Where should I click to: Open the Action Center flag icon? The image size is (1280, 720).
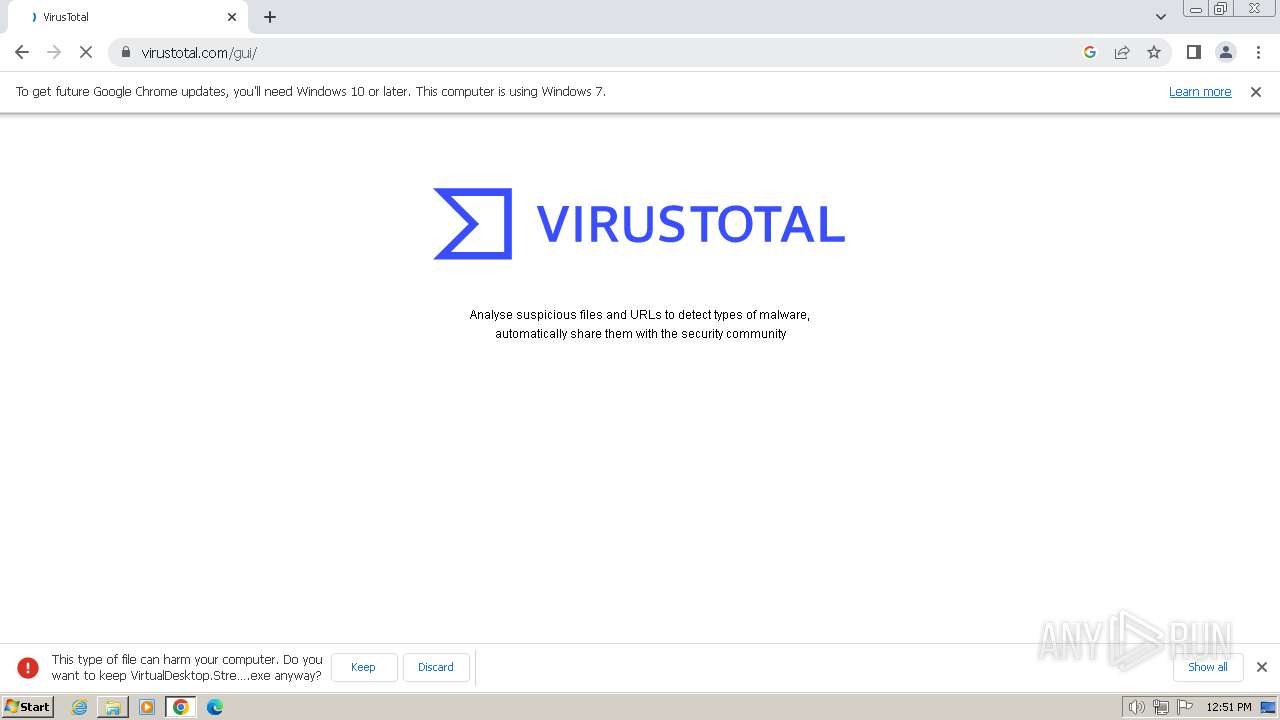[1185, 707]
